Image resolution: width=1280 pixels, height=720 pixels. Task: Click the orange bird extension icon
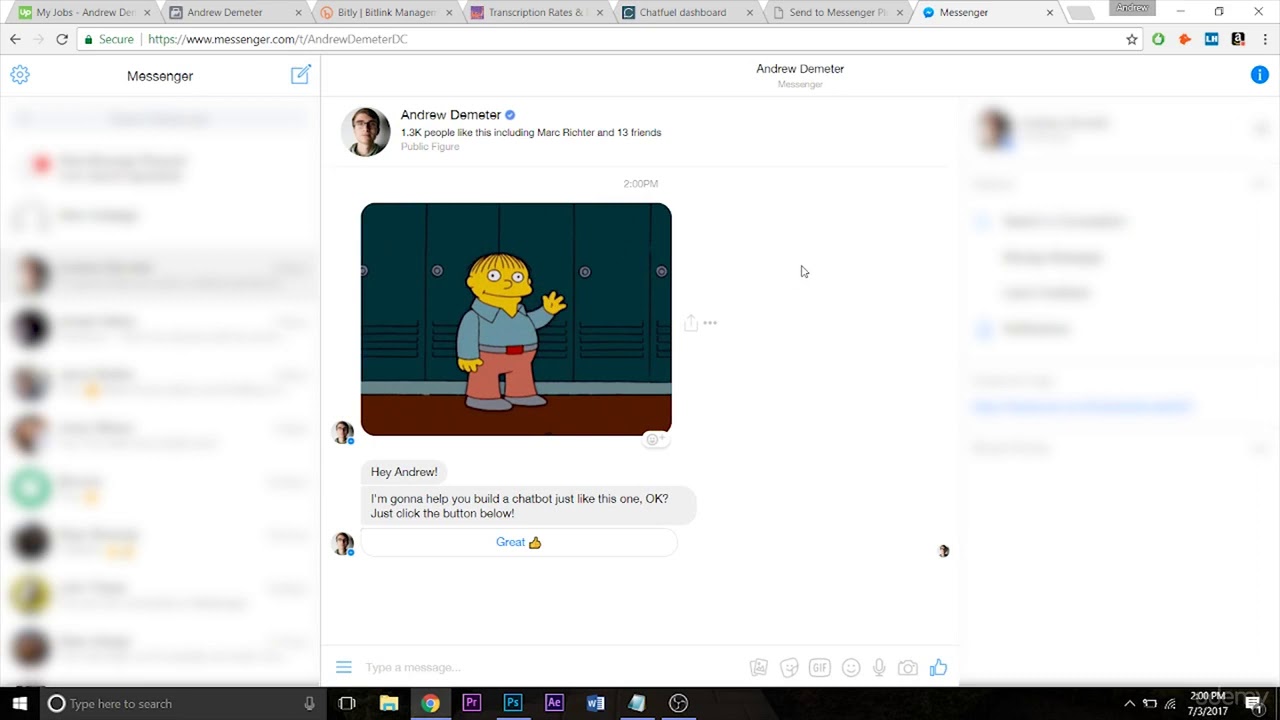point(1185,39)
